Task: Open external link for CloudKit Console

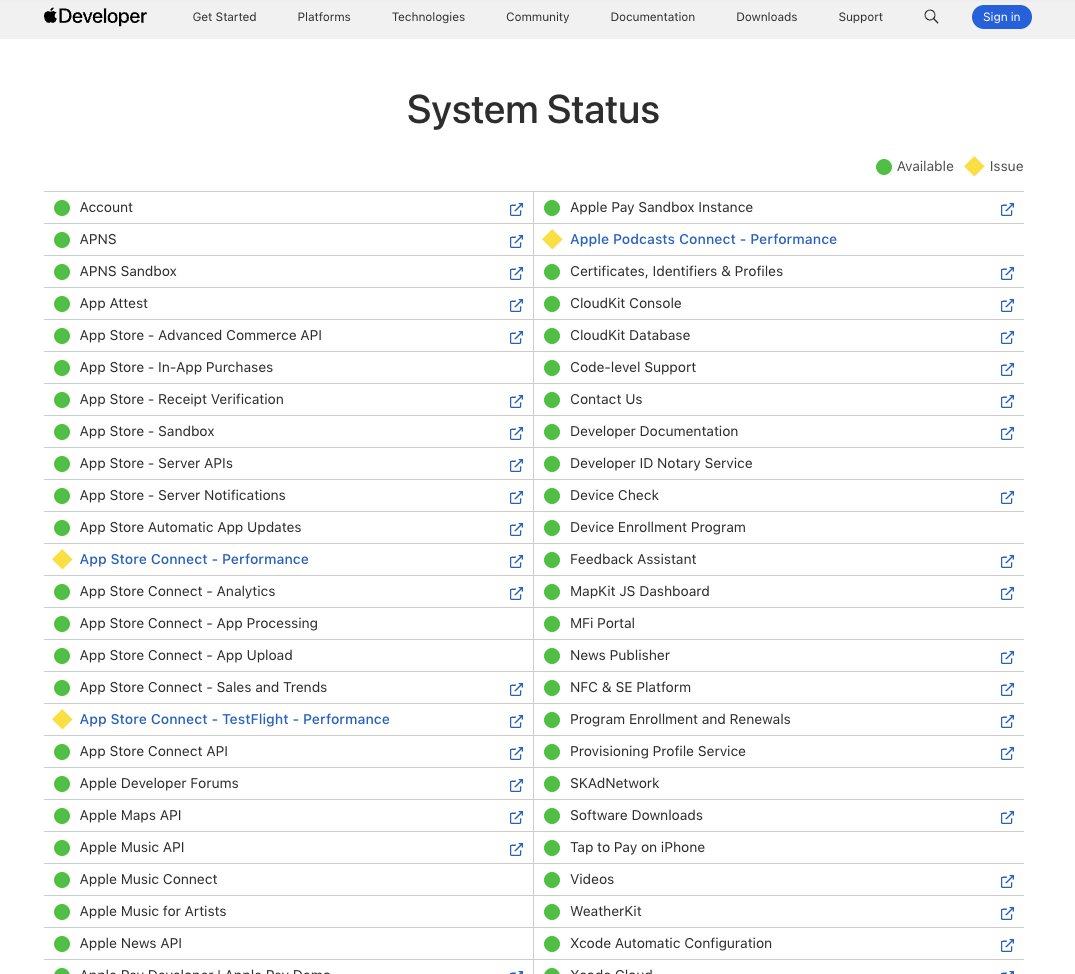Action: [1007, 305]
